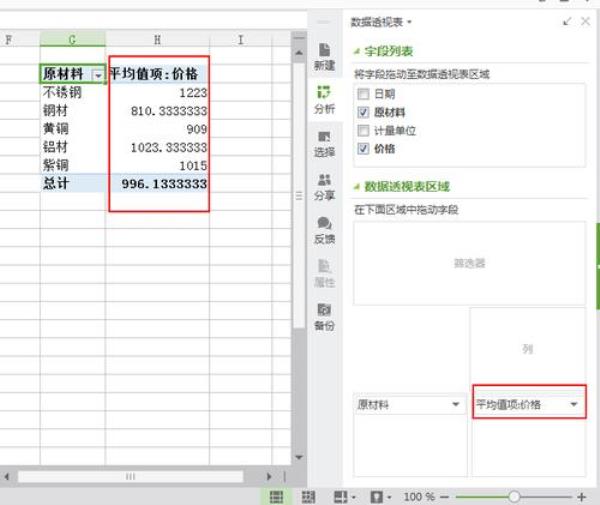This screenshot has height=505, width=600.
Task: Select the 铝材 cell
Action: tap(72, 147)
